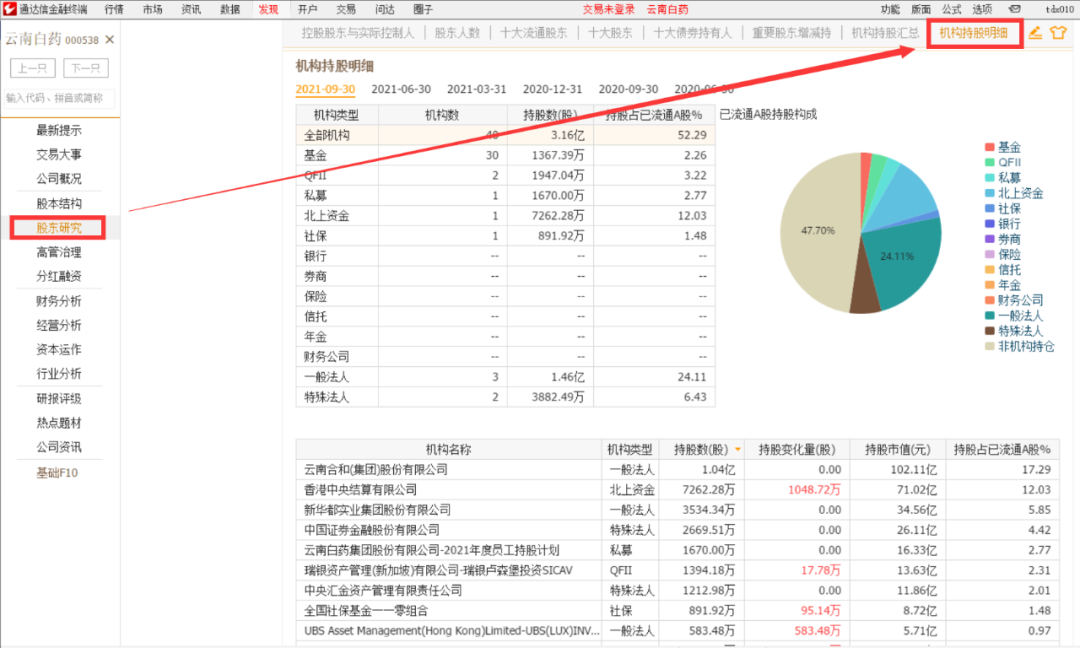The height and width of the screenshot is (648, 1080).
Task: Open the mail envelope icon
Action: [x=1014, y=10]
